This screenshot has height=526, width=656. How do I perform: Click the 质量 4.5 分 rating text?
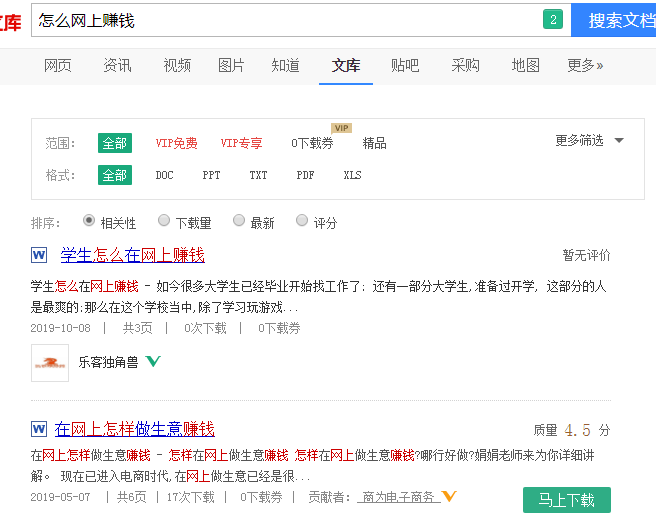[x=572, y=430]
